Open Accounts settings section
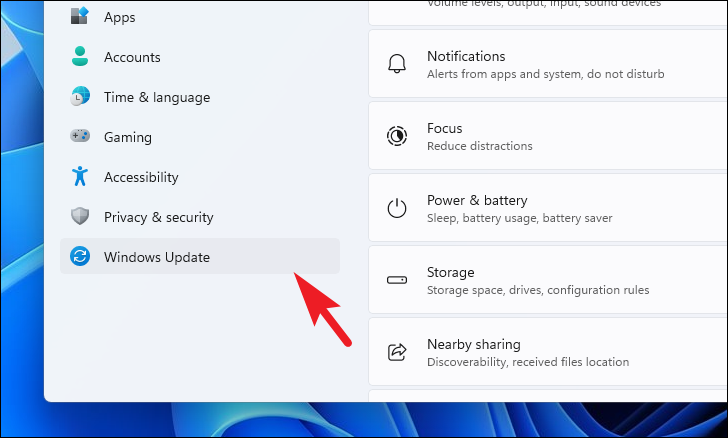Viewport: 728px width, 438px height. click(x=200, y=57)
